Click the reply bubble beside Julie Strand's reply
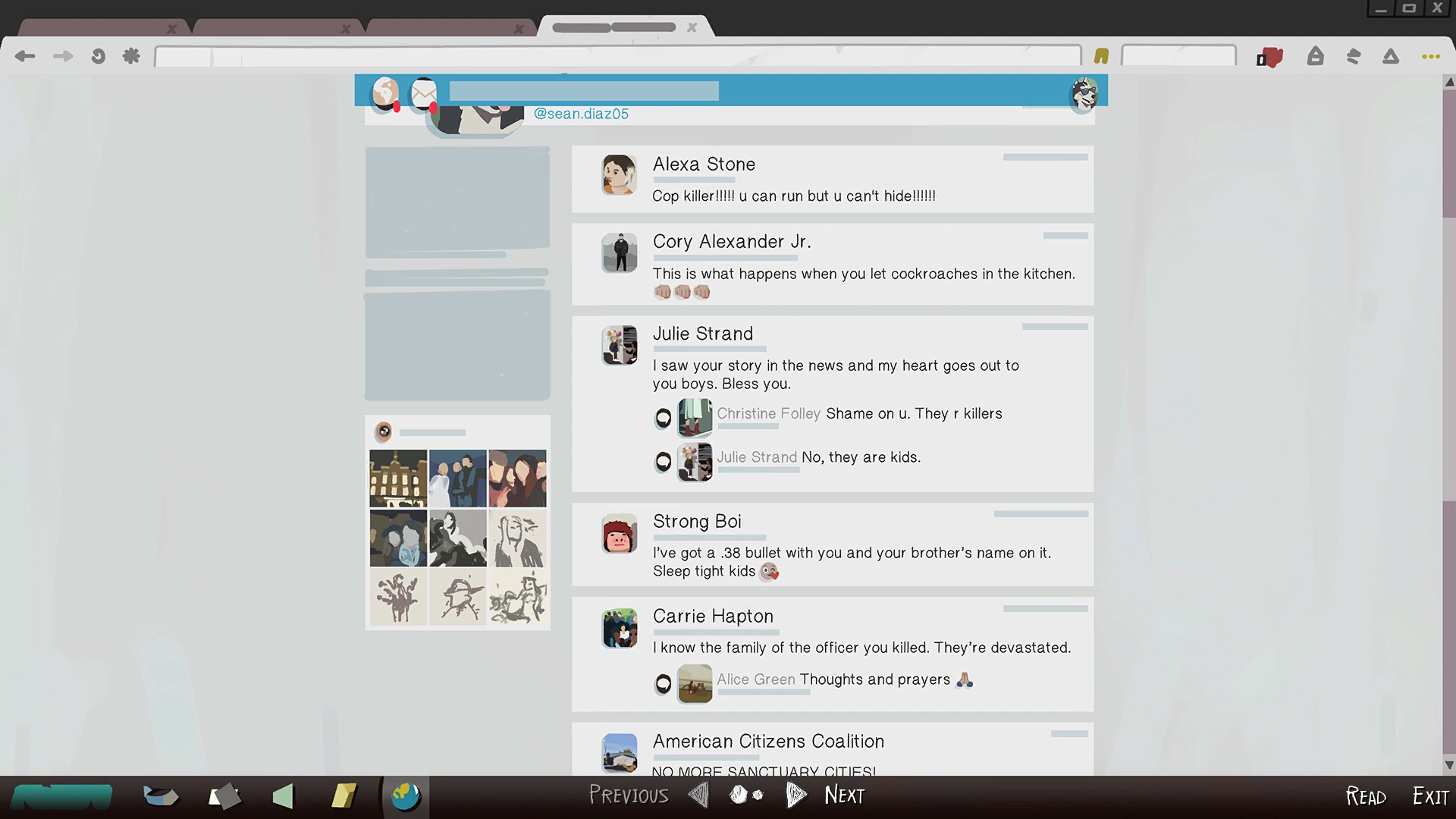Image resolution: width=1456 pixels, height=819 pixels. pyautogui.click(x=663, y=461)
